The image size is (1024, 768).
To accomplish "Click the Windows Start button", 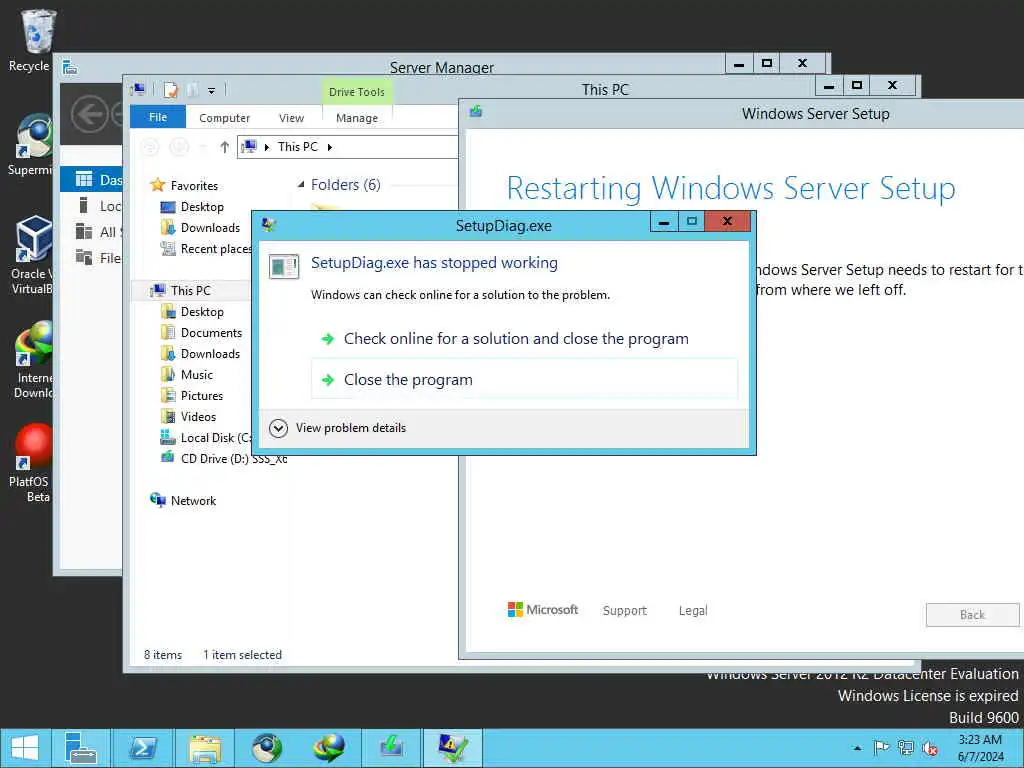I will point(25,748).
